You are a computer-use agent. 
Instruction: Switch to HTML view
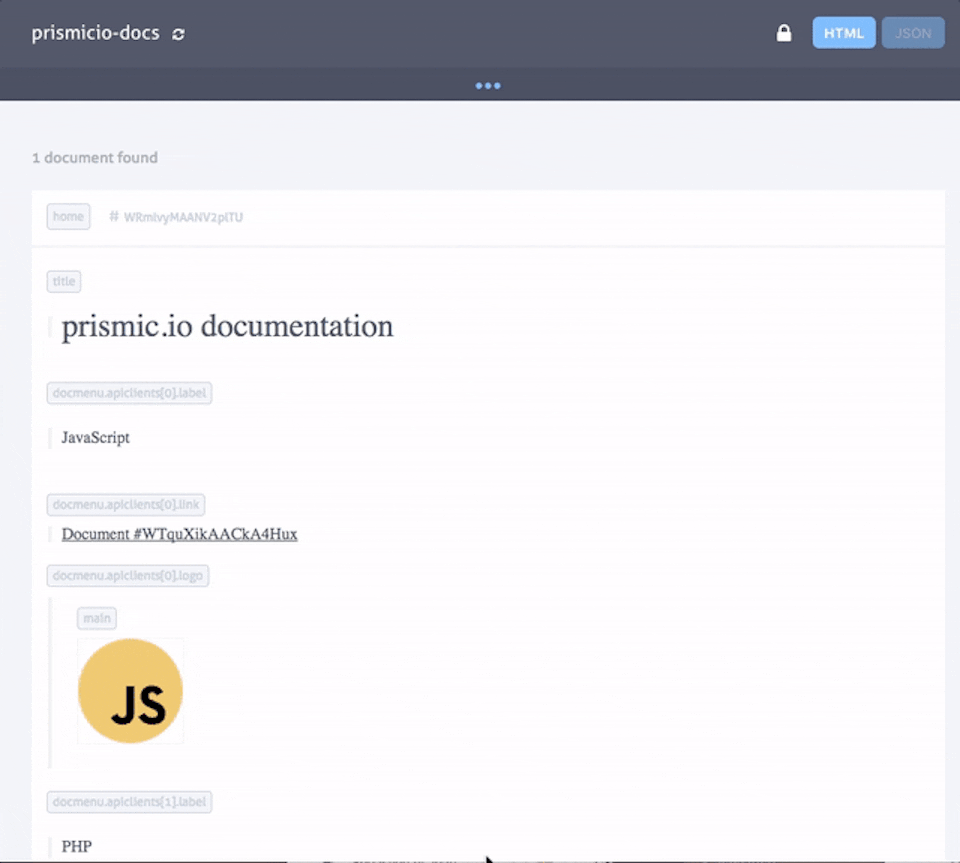(x=844, y=33)
